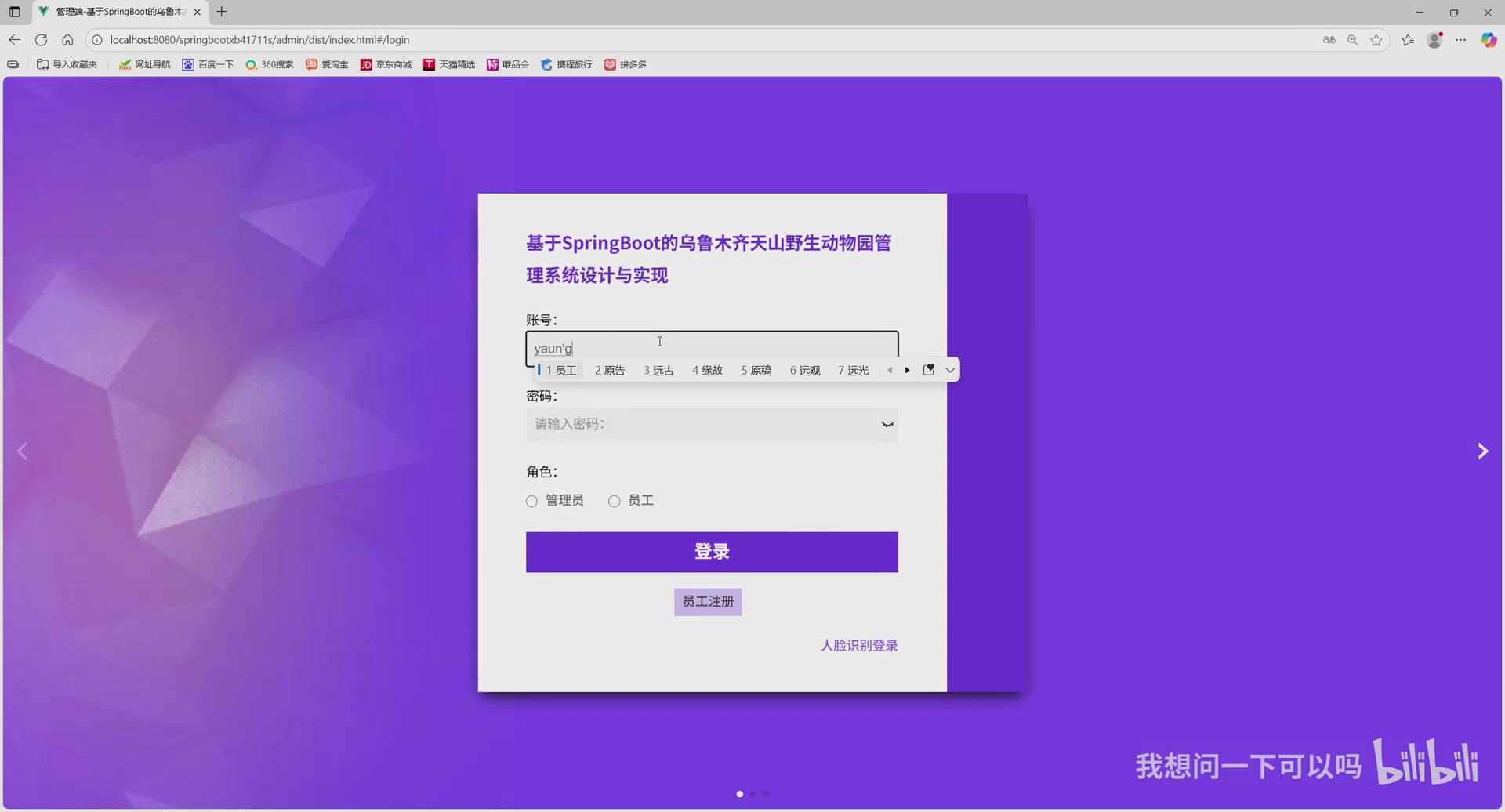Viewport: 1505px width, 812px height.
Task: Click the Copilot icon in the browser toolbar
Action: coord(1489,39)
